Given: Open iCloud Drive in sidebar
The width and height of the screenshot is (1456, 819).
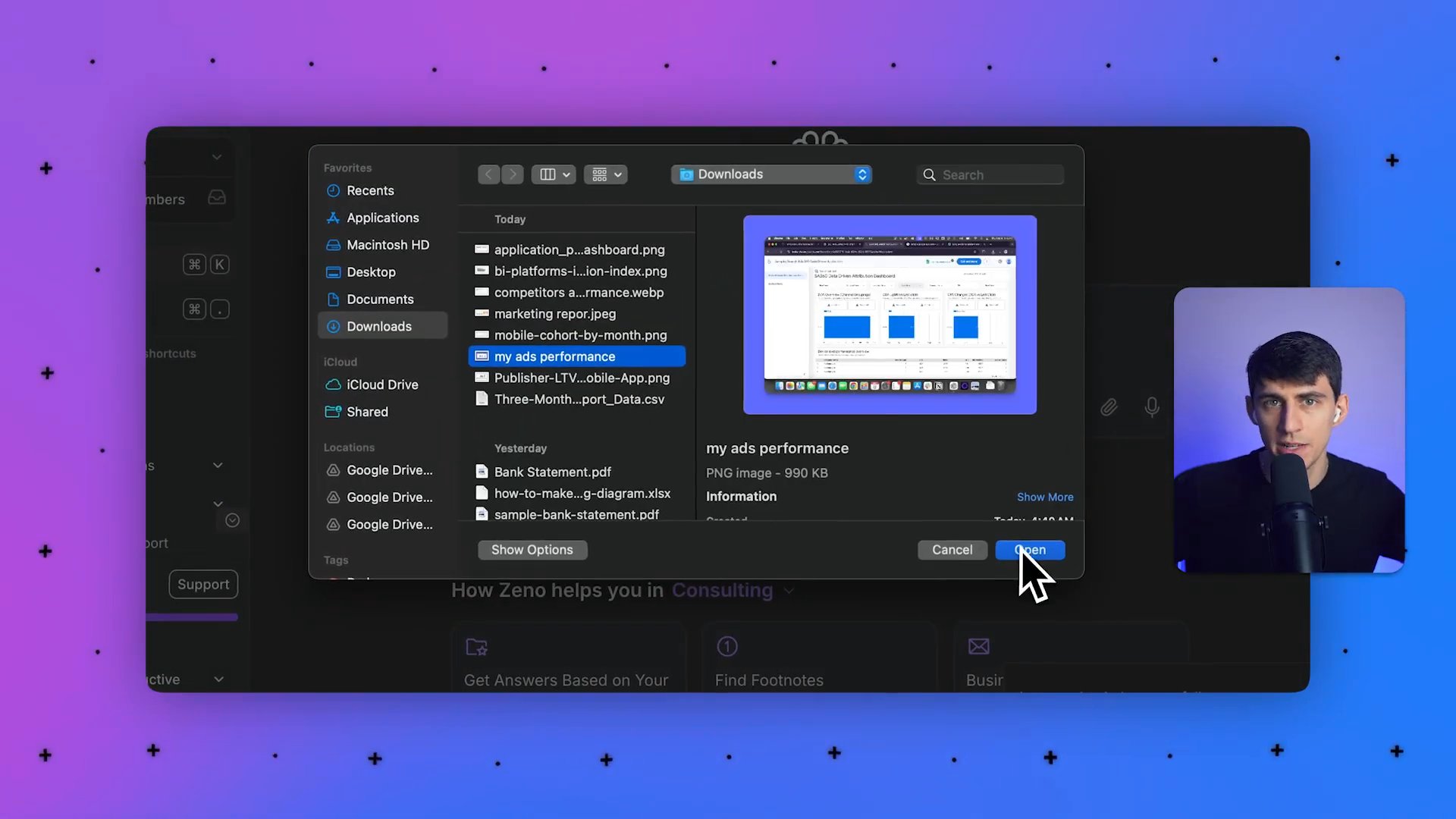Looking at the screenshot, I should [x=381, y=384].
